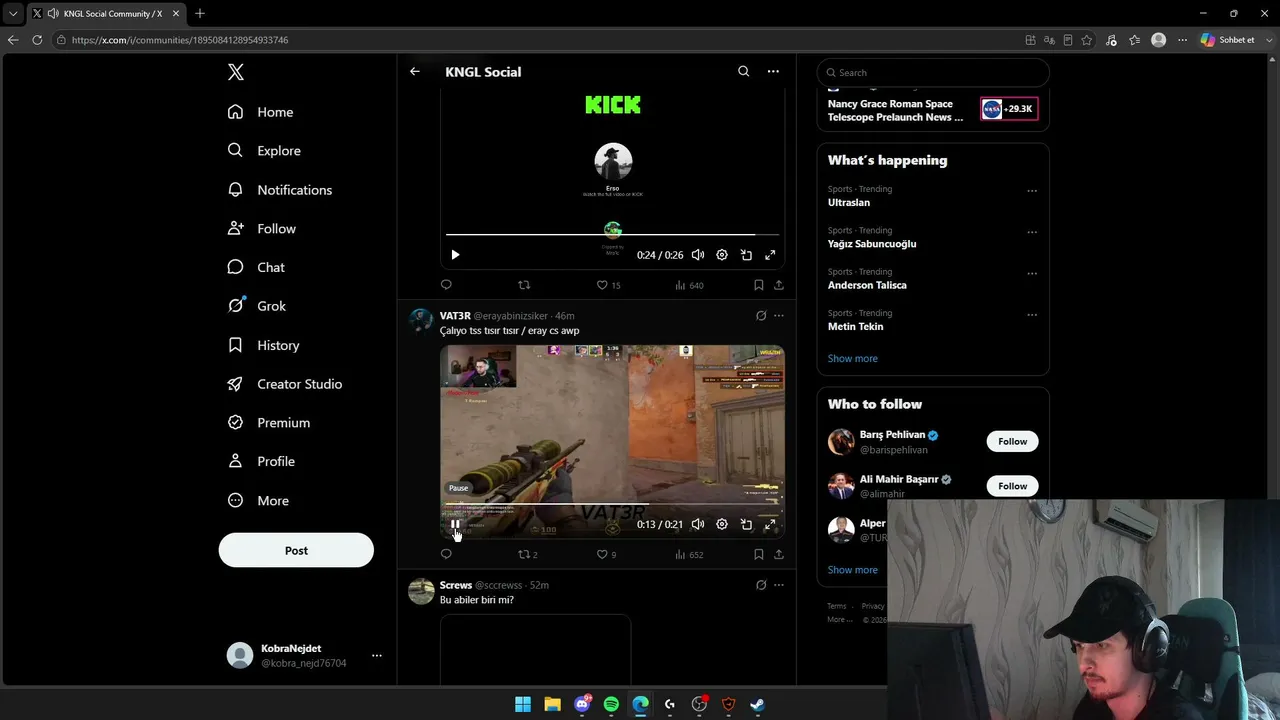Click the Follow sidebar icon
The height and width of the screenshot is (720, 1280).
[235, 229]
